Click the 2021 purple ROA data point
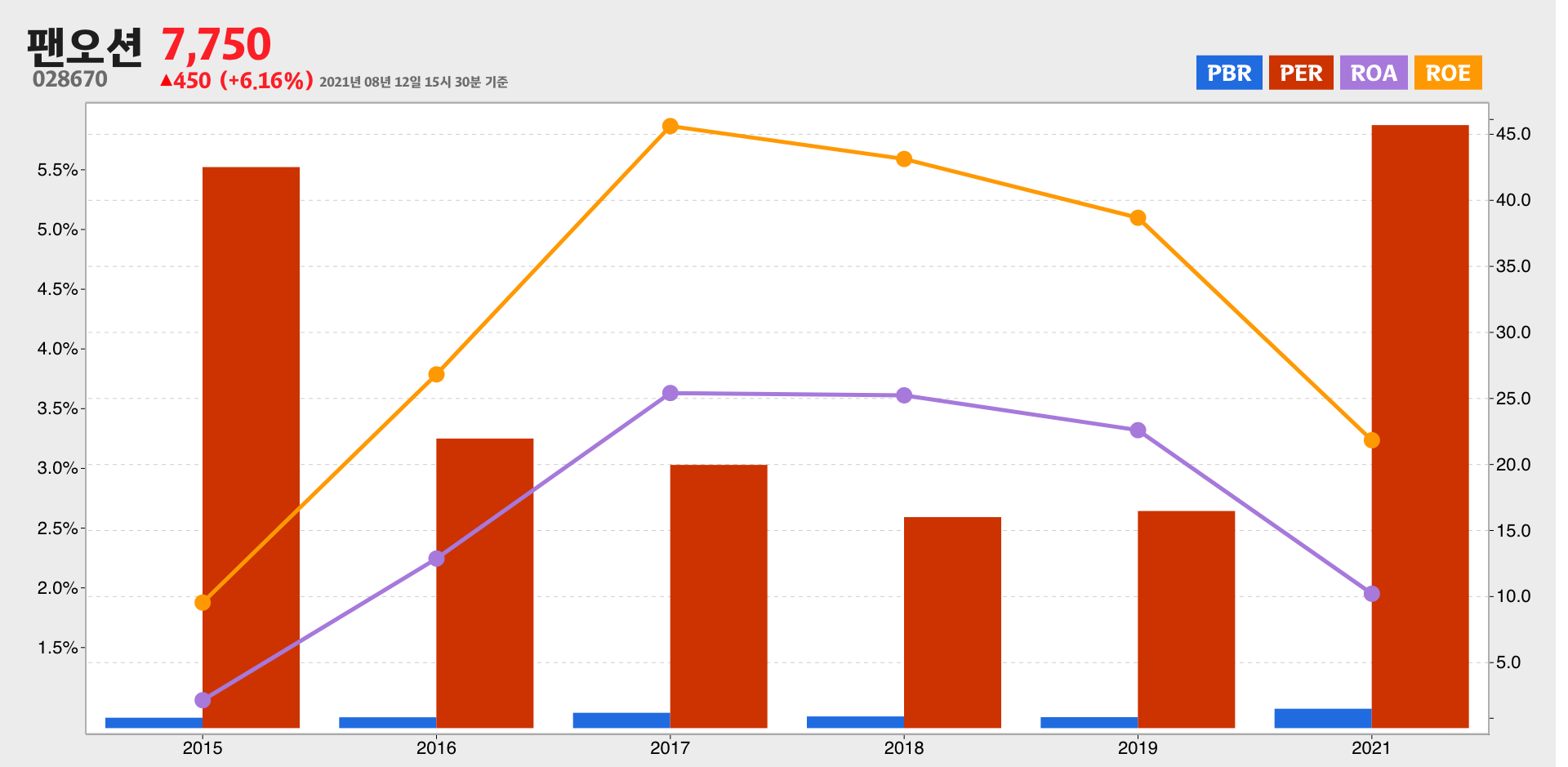1568x767 pixels. [1372, 594]
